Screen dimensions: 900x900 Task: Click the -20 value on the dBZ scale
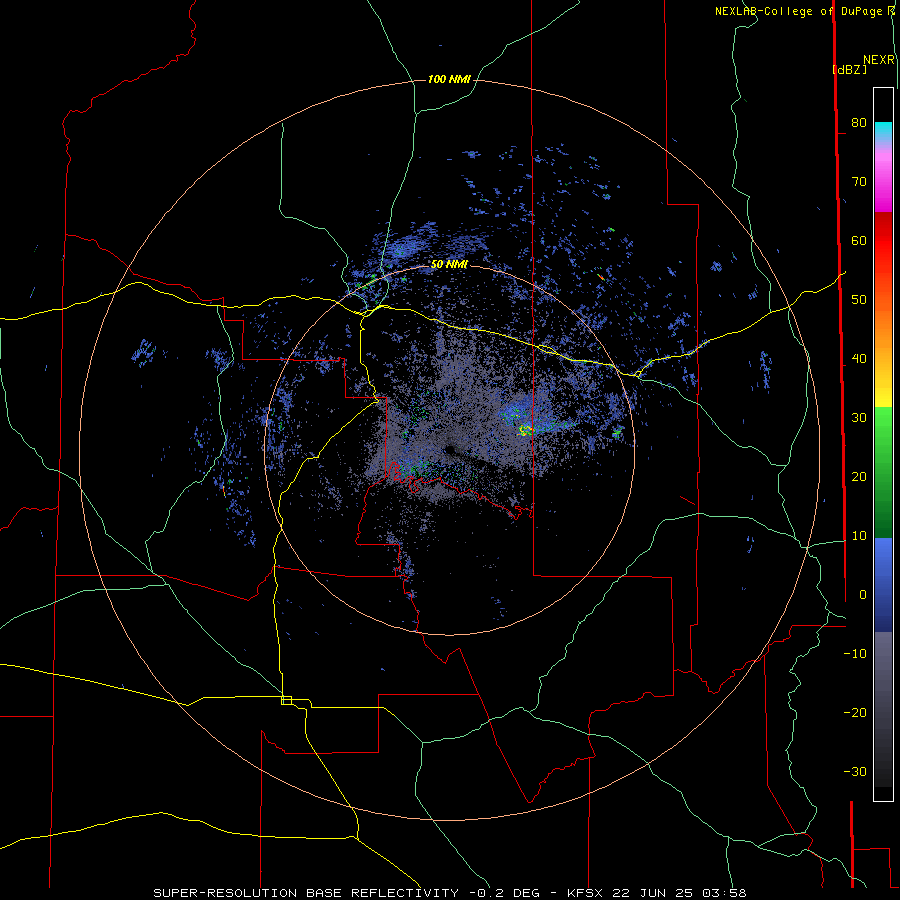(855, 713)
